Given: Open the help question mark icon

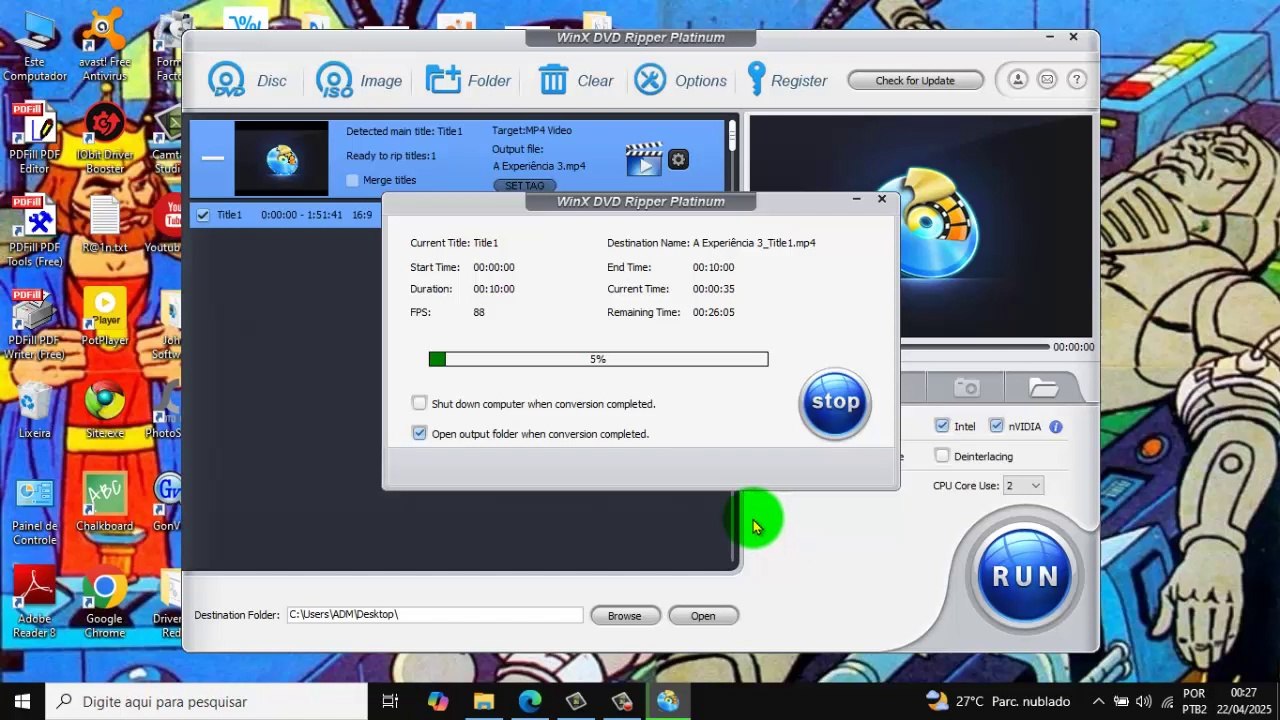Looking at the screenshot, I should pos(1077,80).
